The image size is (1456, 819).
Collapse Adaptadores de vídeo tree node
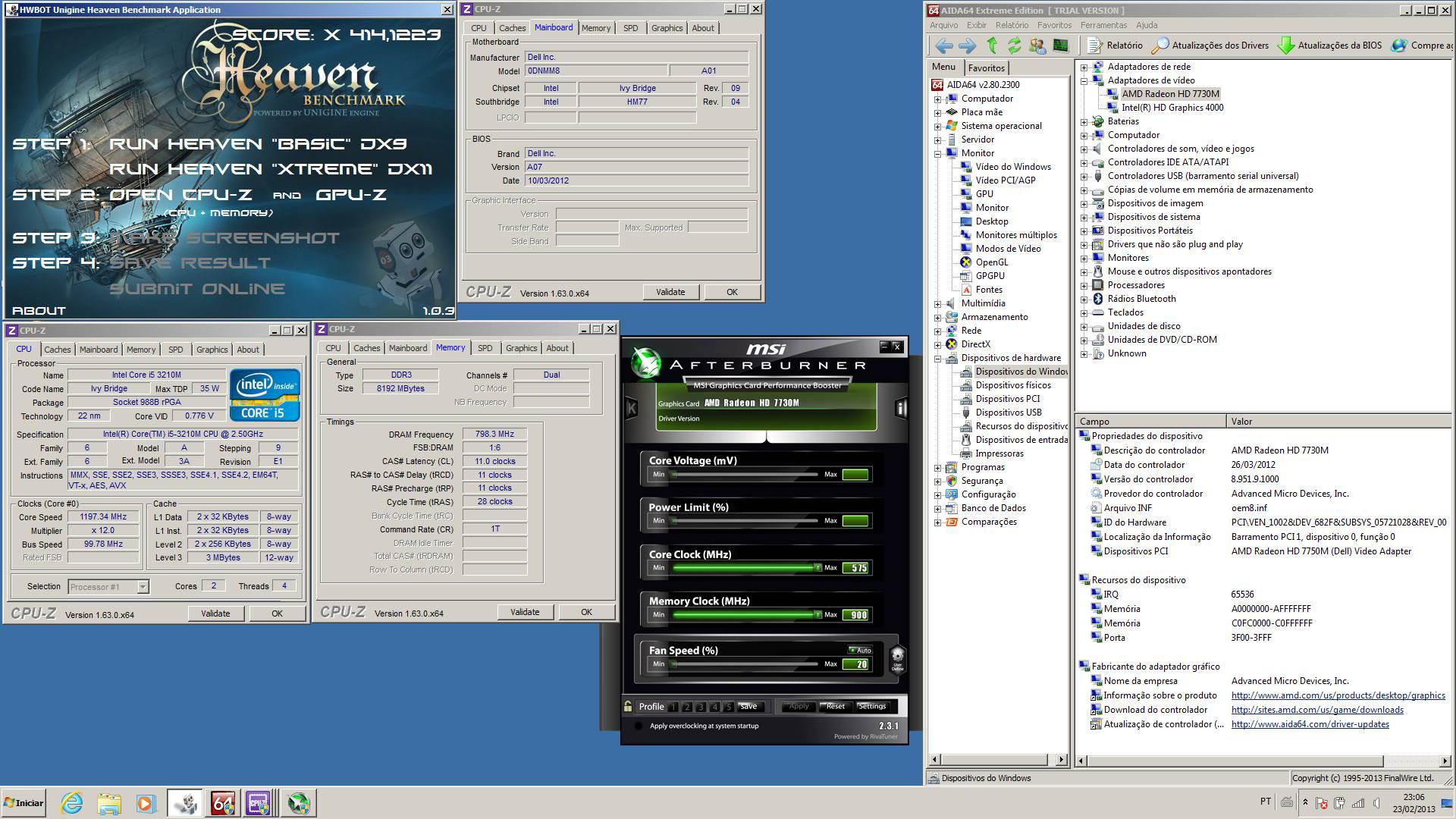pyautogui.click(x=1084, y=80)
